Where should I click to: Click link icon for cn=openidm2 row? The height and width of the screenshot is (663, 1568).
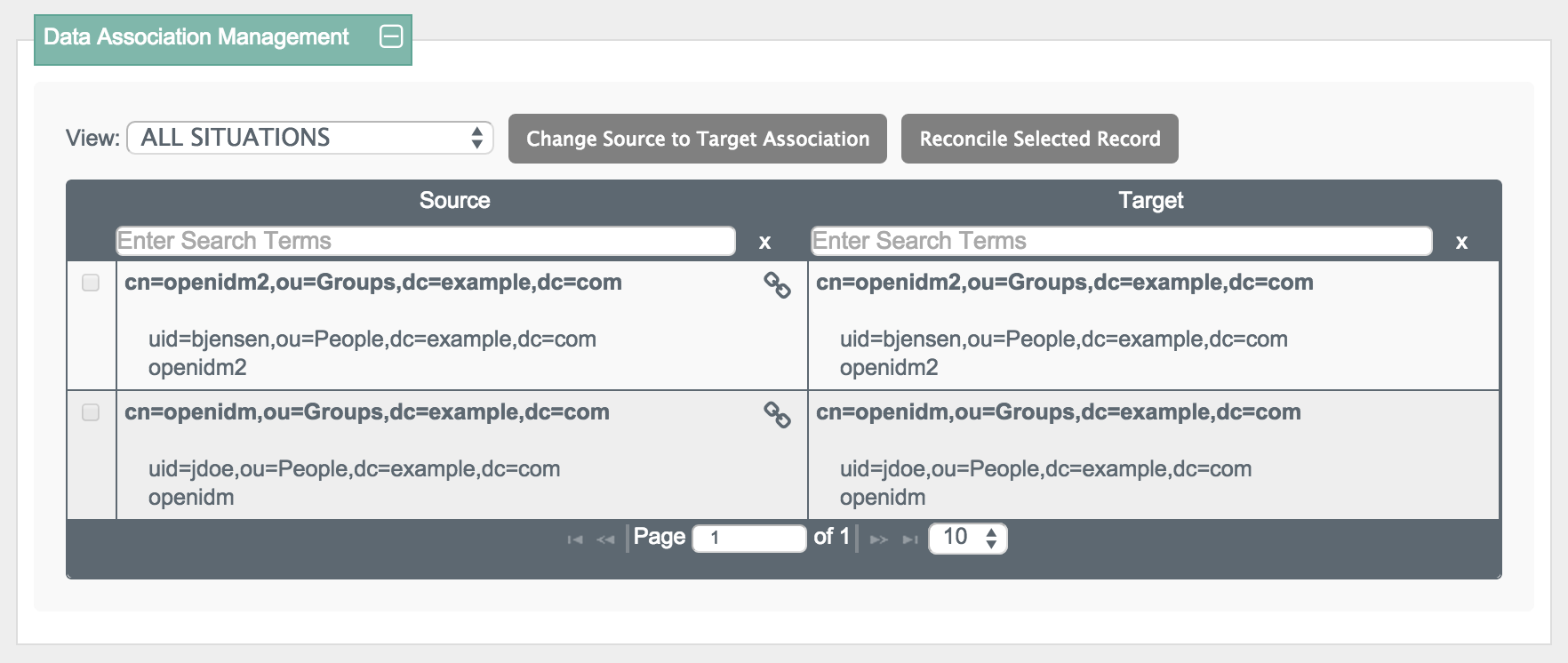(x=777, y=285)
